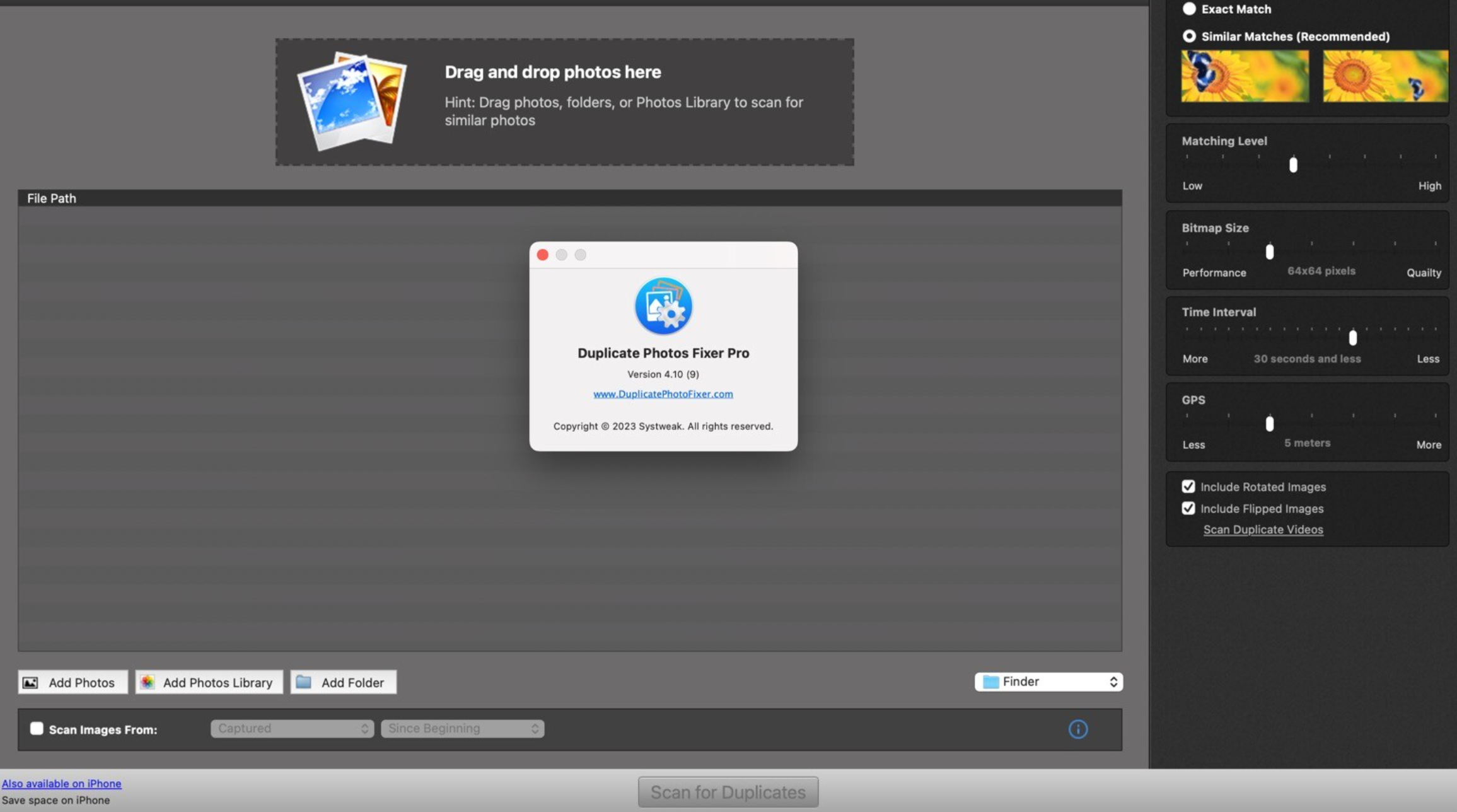Click the Duplicate Photos Fixer Pro app icon
This screenshot has width=1457, height=812.
pyautogui.click(x=663, y=307)
